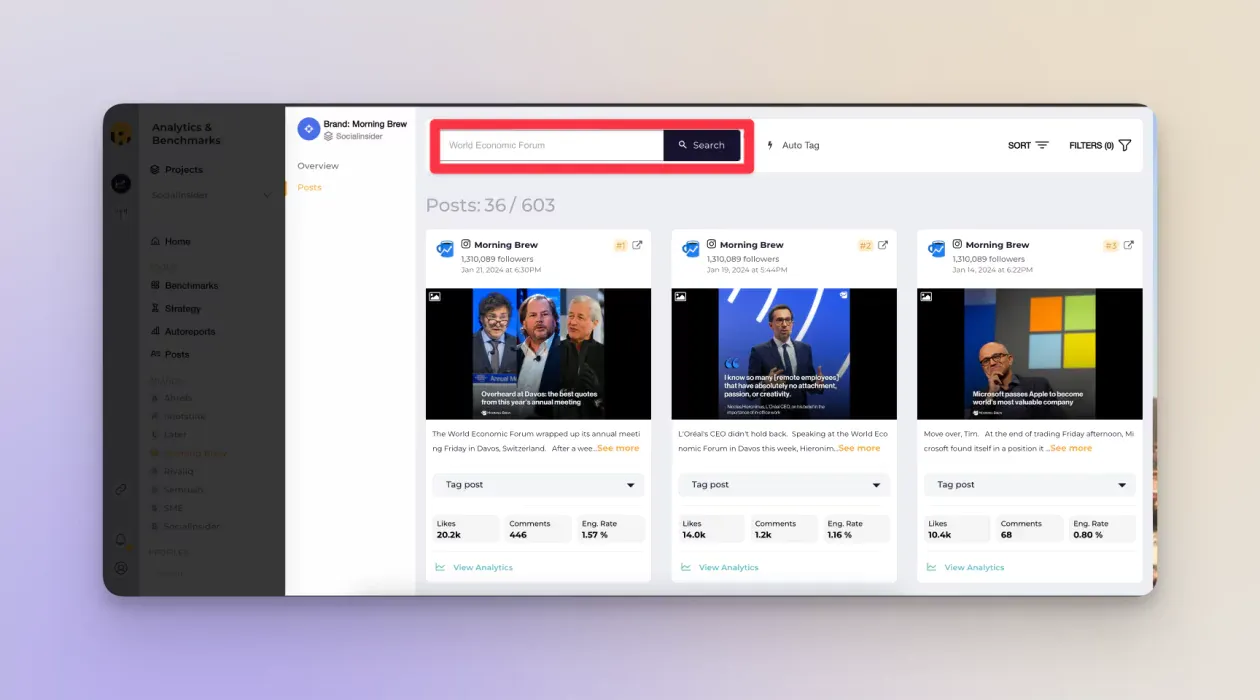Select the Later brand in sidebar
Image resolution: width=1260 pixels, height=700 pixels.
(x=168, y=435)
